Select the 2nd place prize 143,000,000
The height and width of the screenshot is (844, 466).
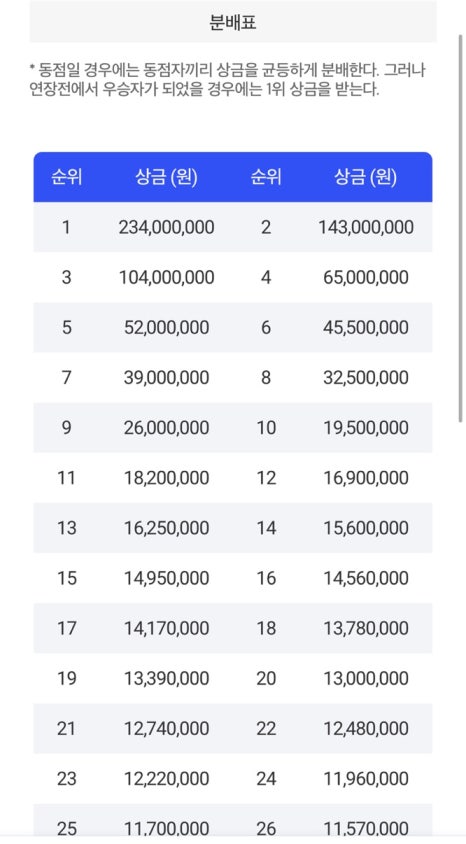click(366, 227)
